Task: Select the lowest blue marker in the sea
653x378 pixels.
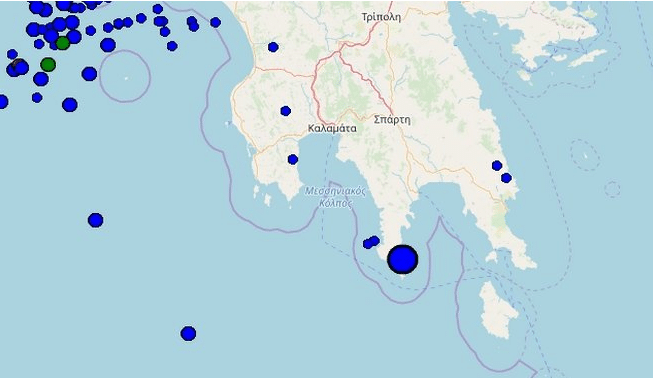Action: (188, 333)
